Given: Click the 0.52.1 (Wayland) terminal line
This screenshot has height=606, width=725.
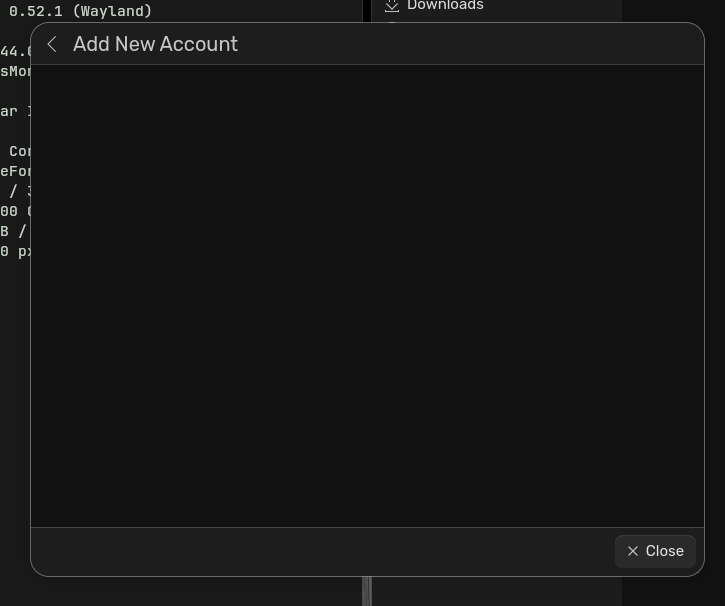Looking at the screenshot, I should click(80, 11).
